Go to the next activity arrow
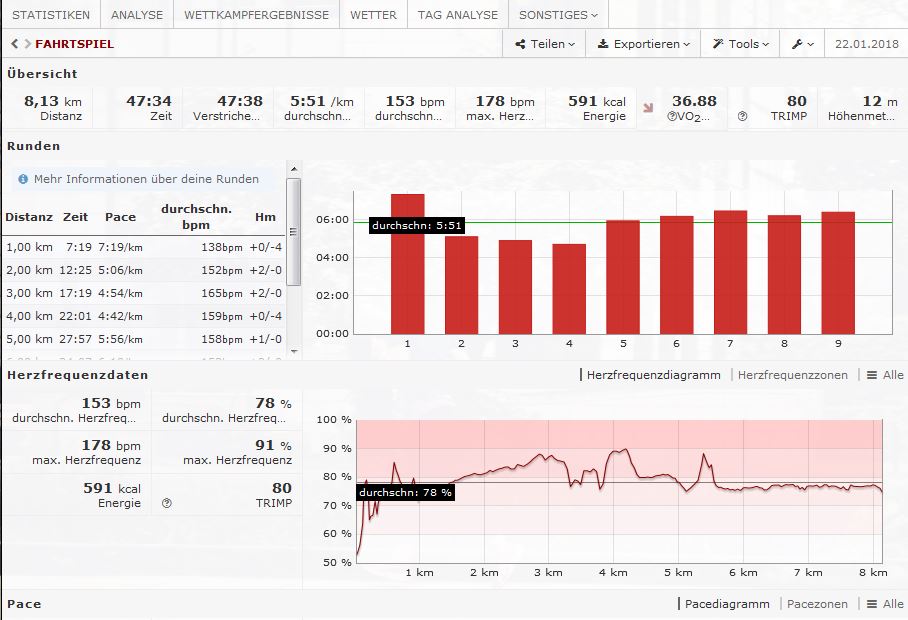This screenshot has width=908, height=620. pyautogui.click(x=26, y=44)
